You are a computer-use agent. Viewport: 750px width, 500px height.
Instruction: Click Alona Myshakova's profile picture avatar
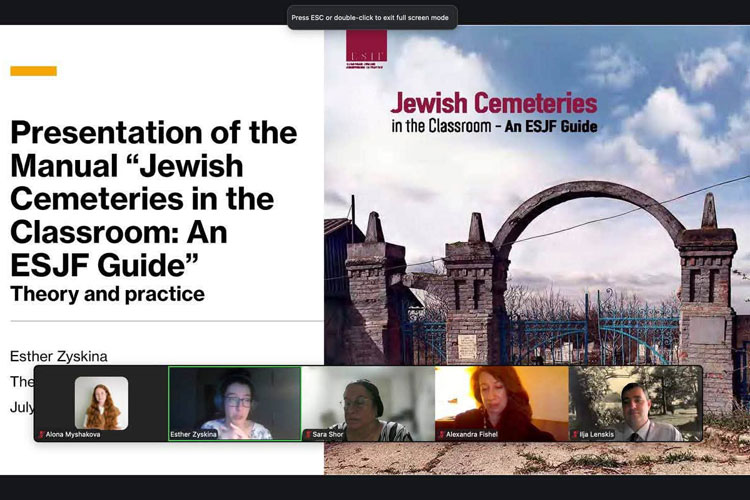tap(101, 403)
